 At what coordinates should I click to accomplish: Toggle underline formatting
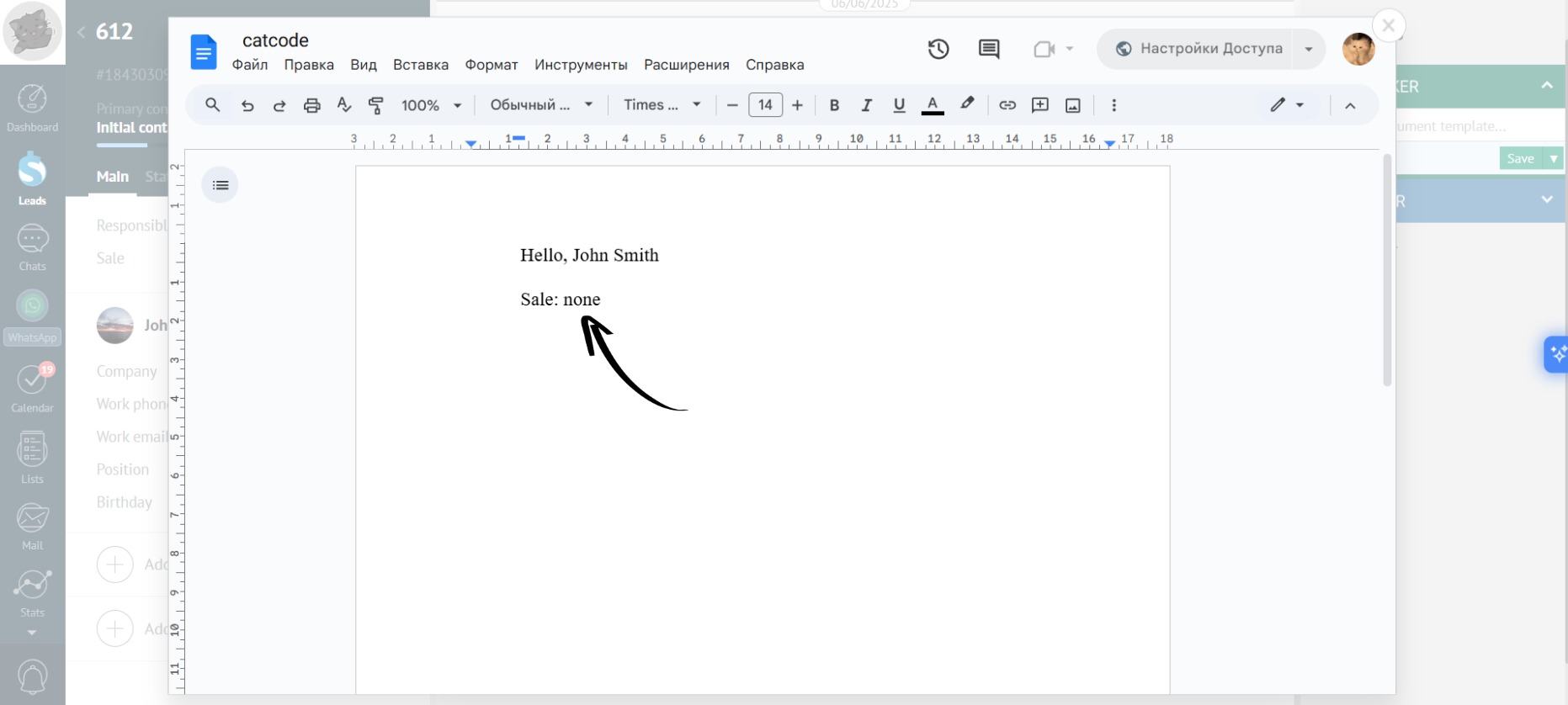pyautogui.click(x=899, y=105)
